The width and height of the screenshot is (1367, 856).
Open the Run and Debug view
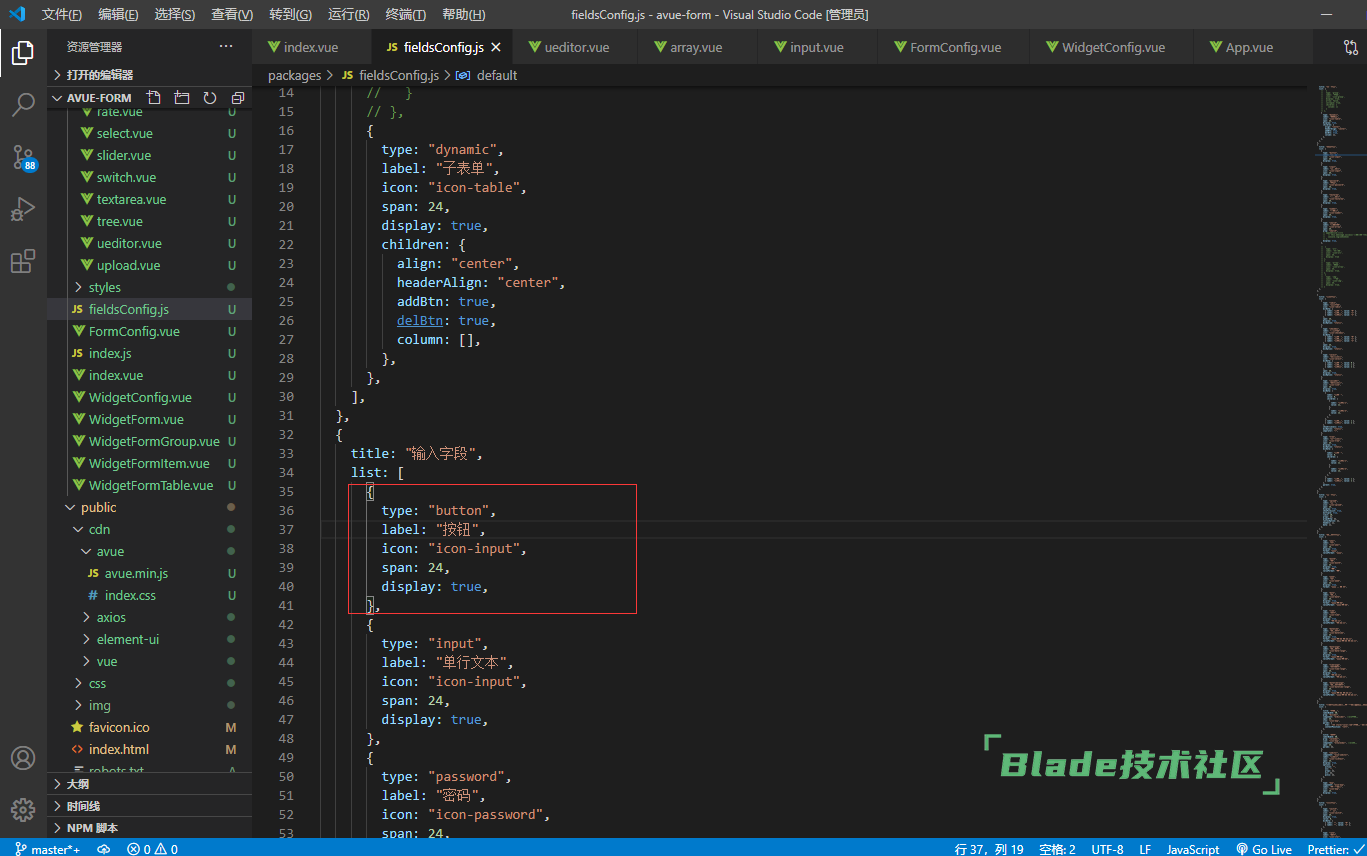[23, 209]
